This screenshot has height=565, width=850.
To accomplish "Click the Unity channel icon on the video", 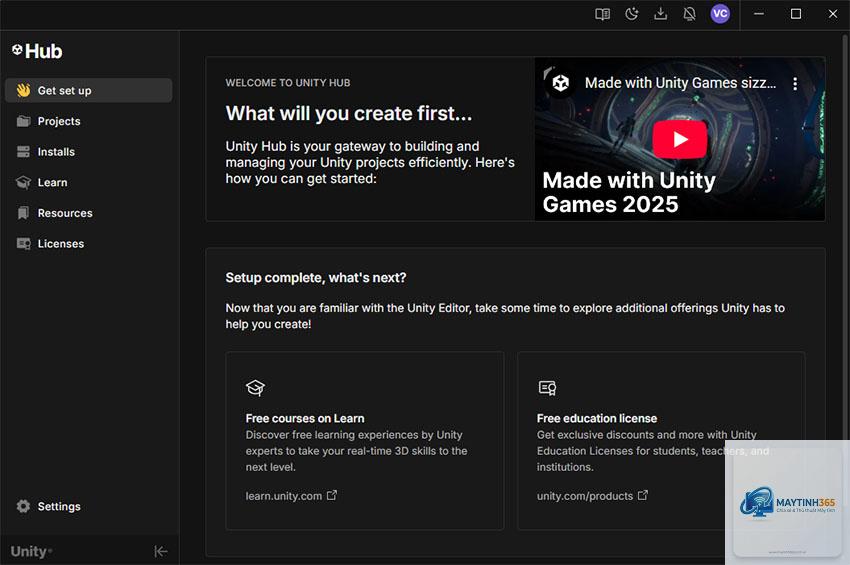I will pos(561,83).
